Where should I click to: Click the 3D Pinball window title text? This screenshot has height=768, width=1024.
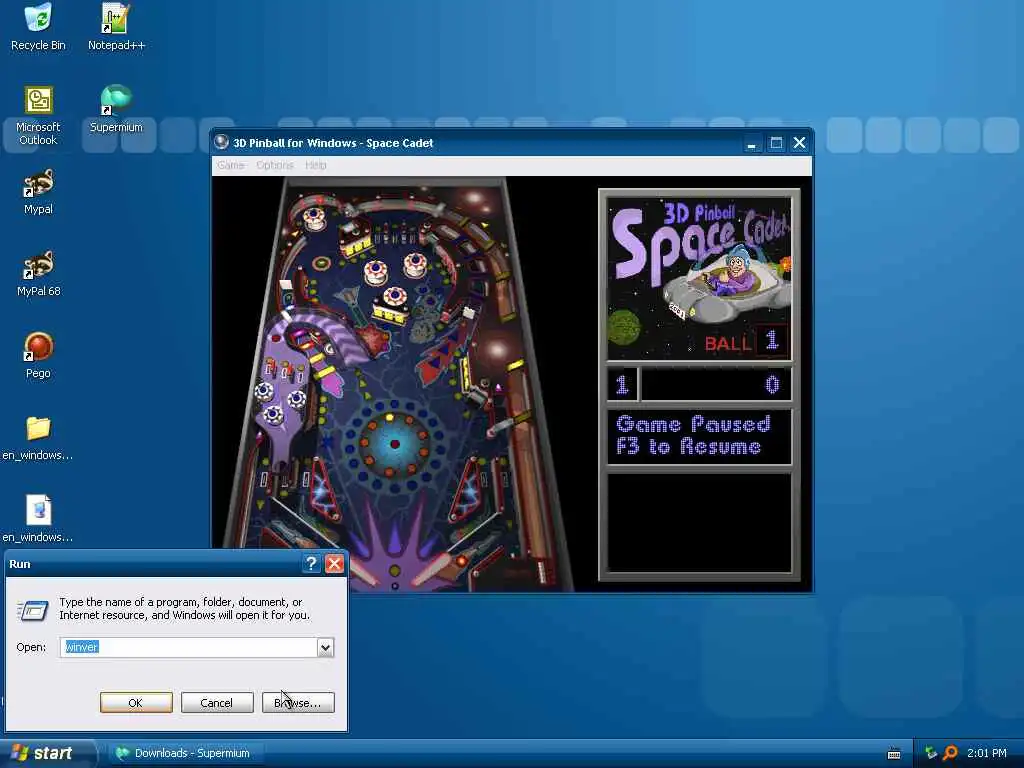(333, 143)
